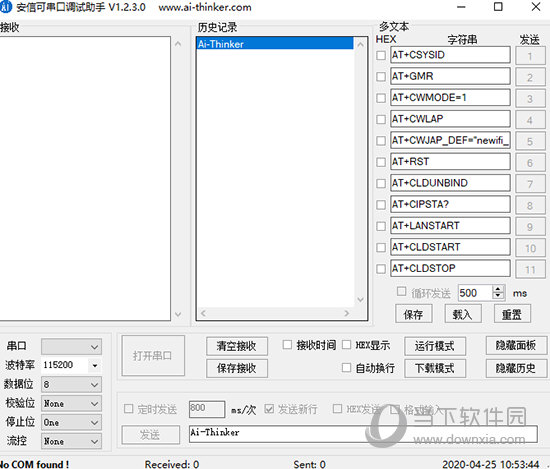Click history list scroll left arrow
This screenshot has width=550, height=469.
(x=203, y=313)
